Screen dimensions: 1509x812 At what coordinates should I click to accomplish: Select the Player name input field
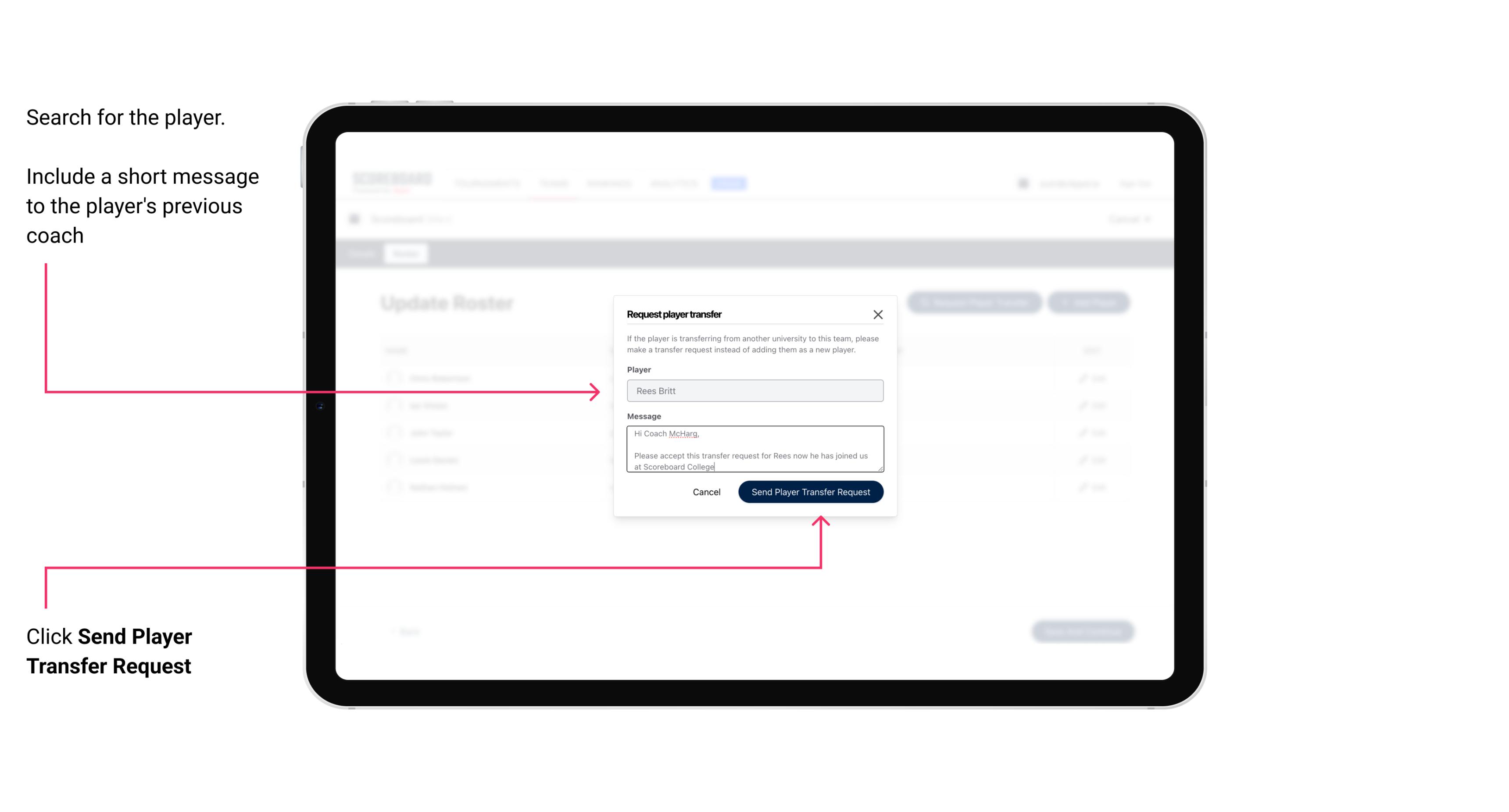point(755,391)
